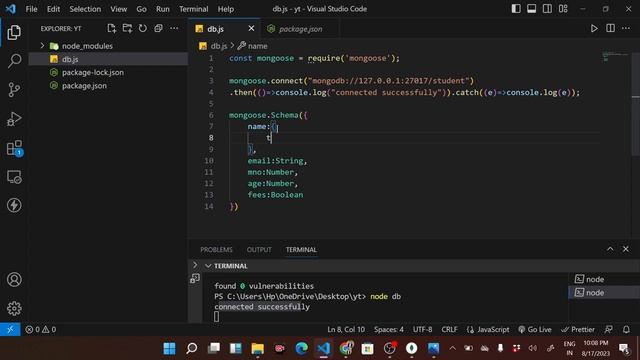
Task: Open Accounts menu icon
Action: [x=14, y=280]
